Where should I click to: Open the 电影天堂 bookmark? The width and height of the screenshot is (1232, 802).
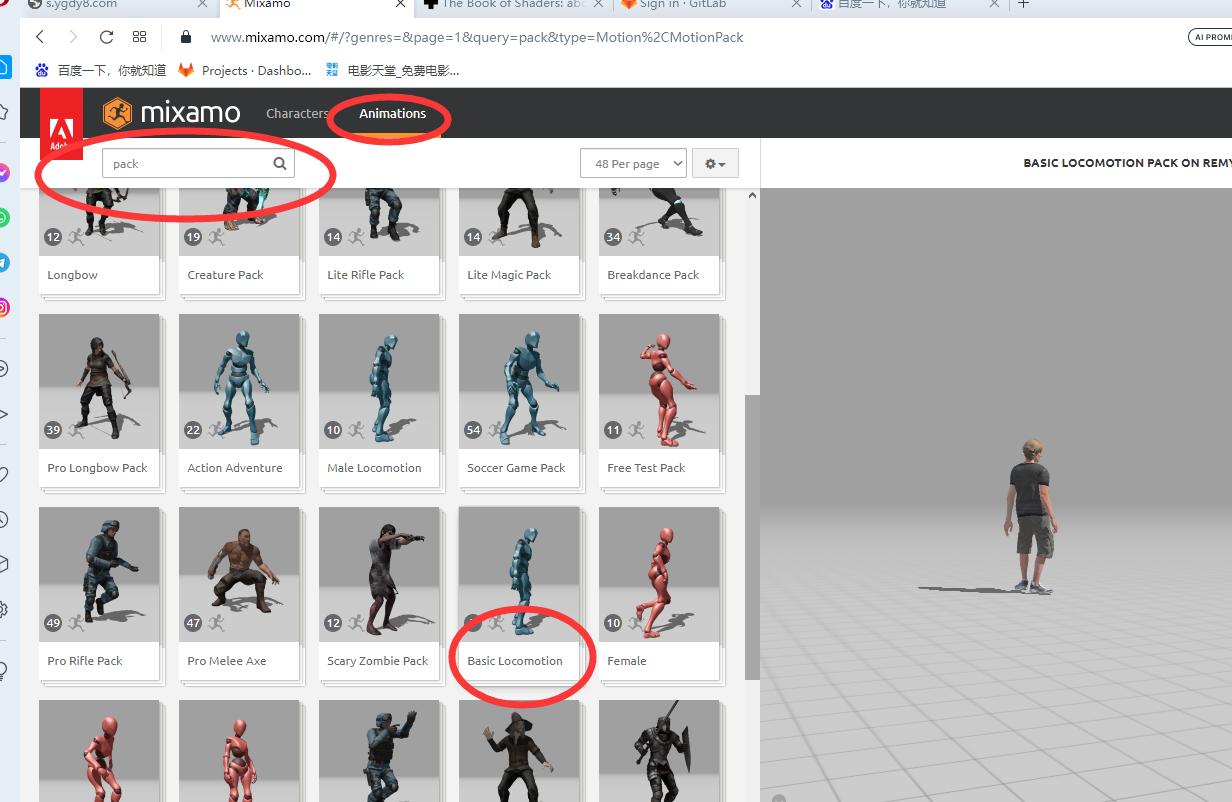pos(392,70)
